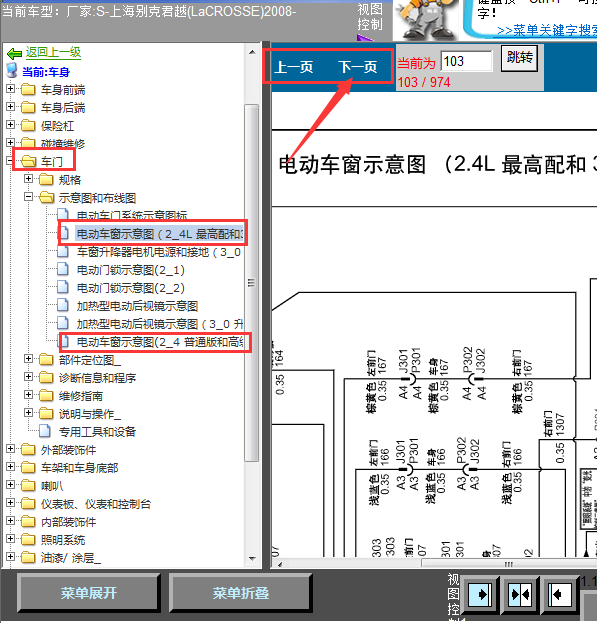Viewport: 597px width, 623px height.
Task: Open 专用工具和设备 document
Action: pos(98,431)
